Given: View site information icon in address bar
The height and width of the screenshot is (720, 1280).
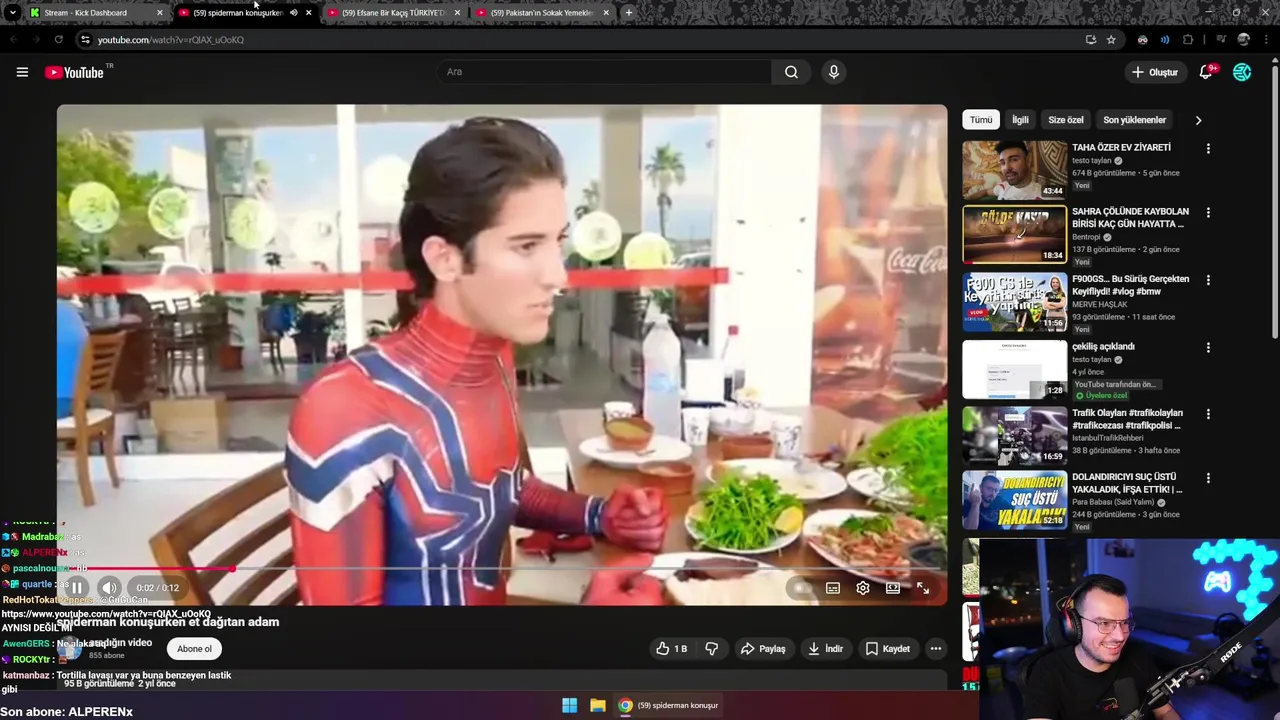Looking at the screenshot, I should click(x=85, y=40).
